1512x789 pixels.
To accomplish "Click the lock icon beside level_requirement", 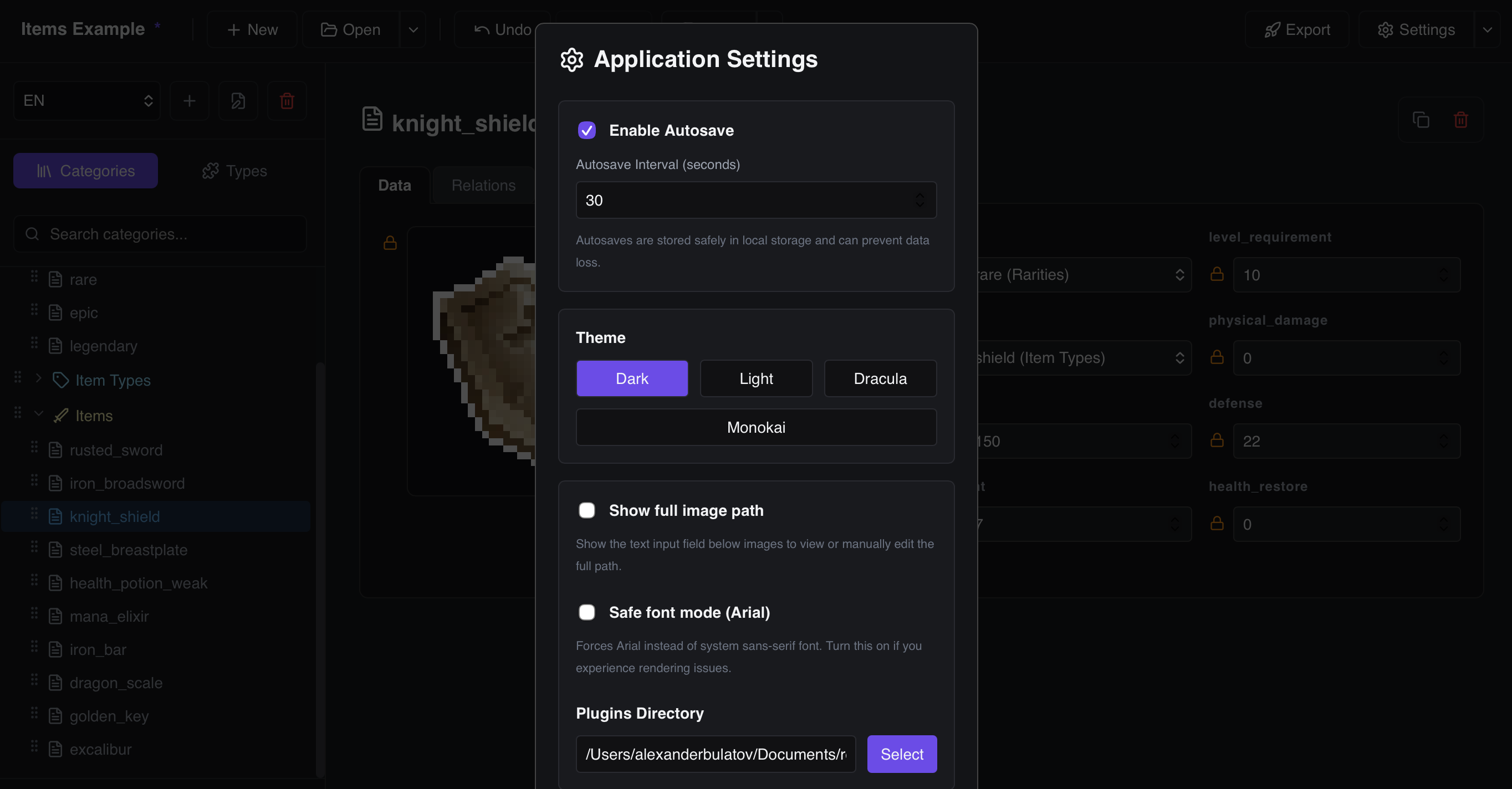I will (x=1217, y=274).
